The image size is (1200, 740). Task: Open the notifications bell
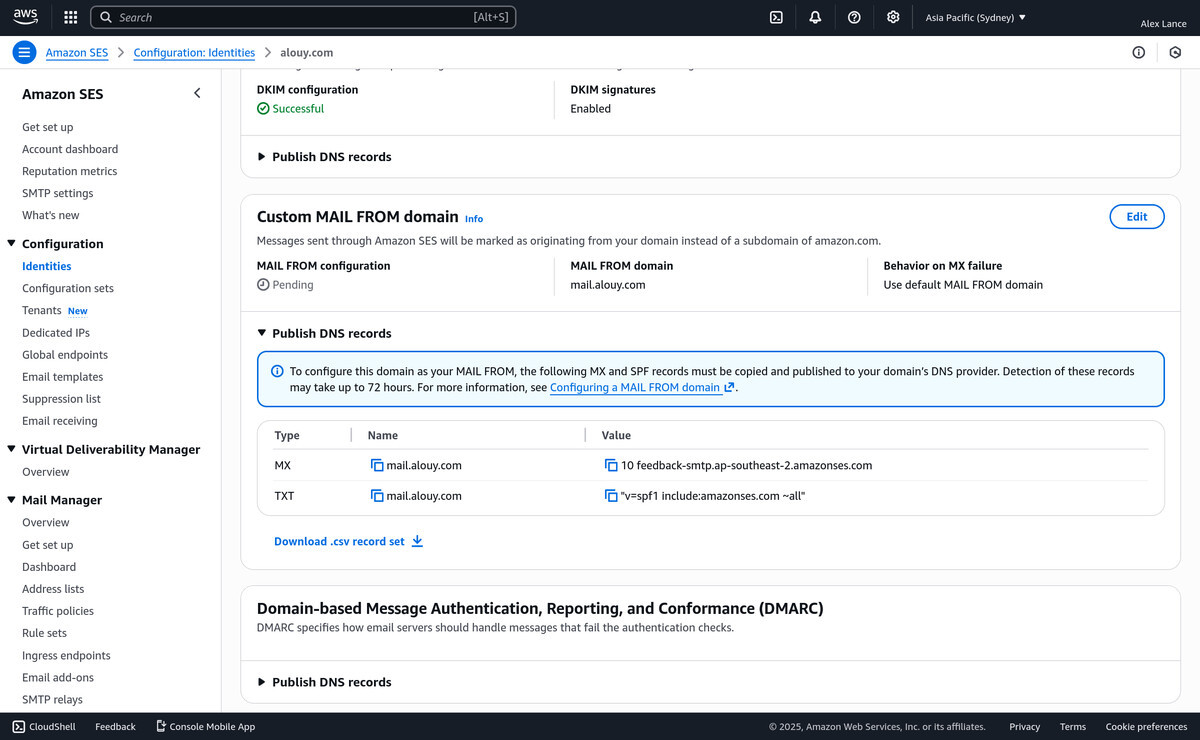pyautogui.click(x=815, y=17)
